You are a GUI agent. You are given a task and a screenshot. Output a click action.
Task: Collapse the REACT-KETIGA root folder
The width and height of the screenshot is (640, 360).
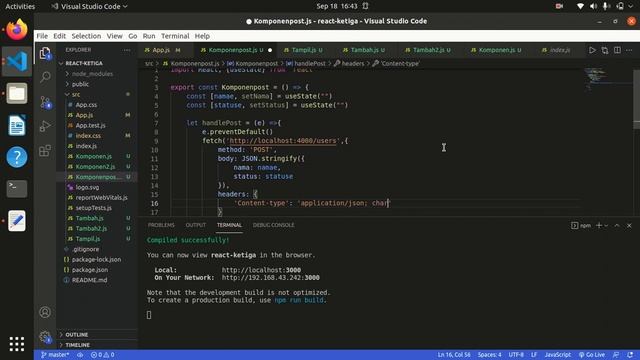pos(84,63)
